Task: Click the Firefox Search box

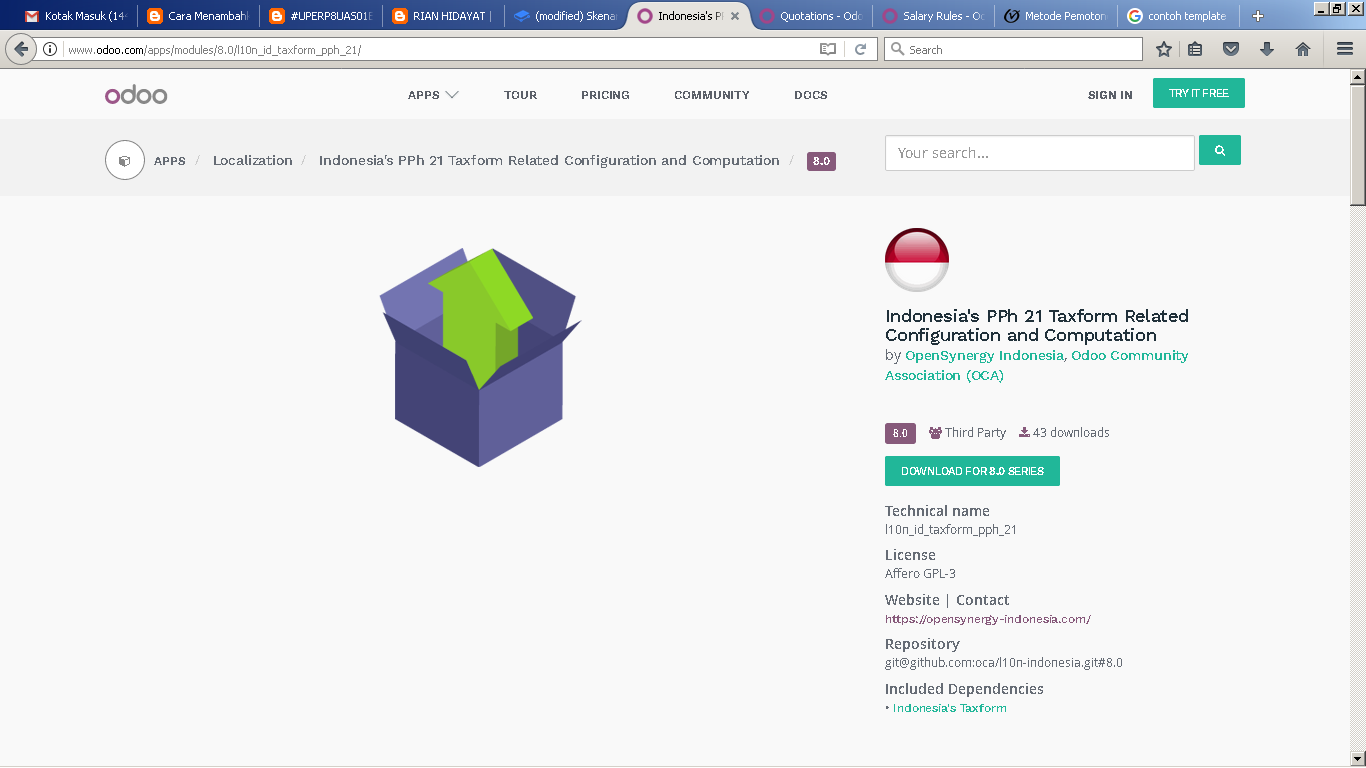Action: (1013, 49)
